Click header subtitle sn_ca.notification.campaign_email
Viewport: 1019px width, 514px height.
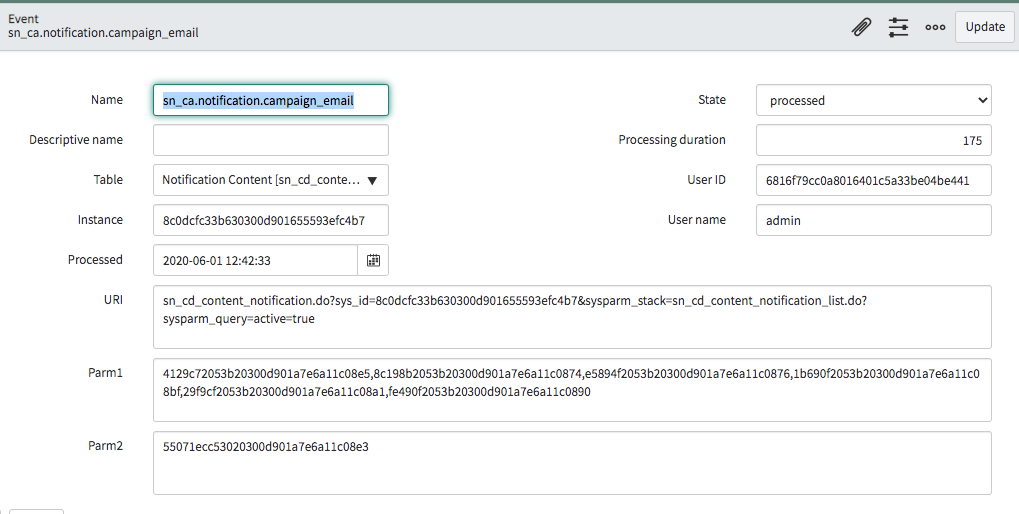coord(103,32)
